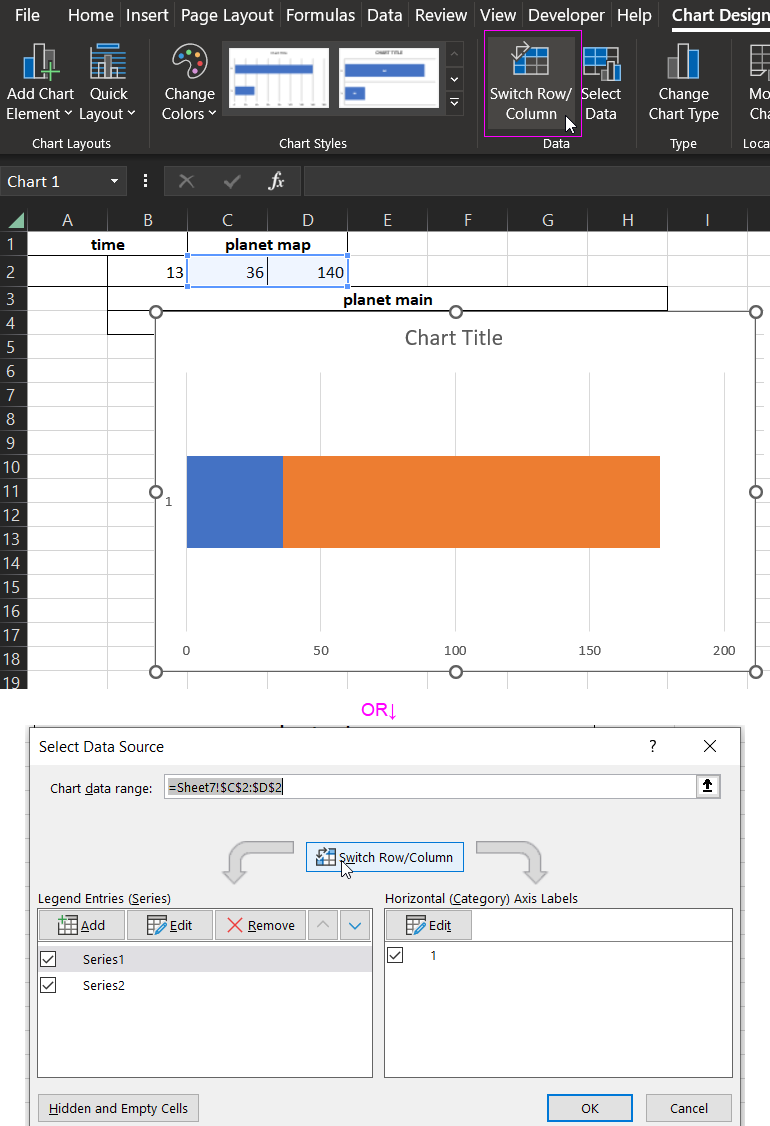This screenshot has width=770, height=1126.
Task: Click the chart data range collapse icon
Action: tap(707, 787)
